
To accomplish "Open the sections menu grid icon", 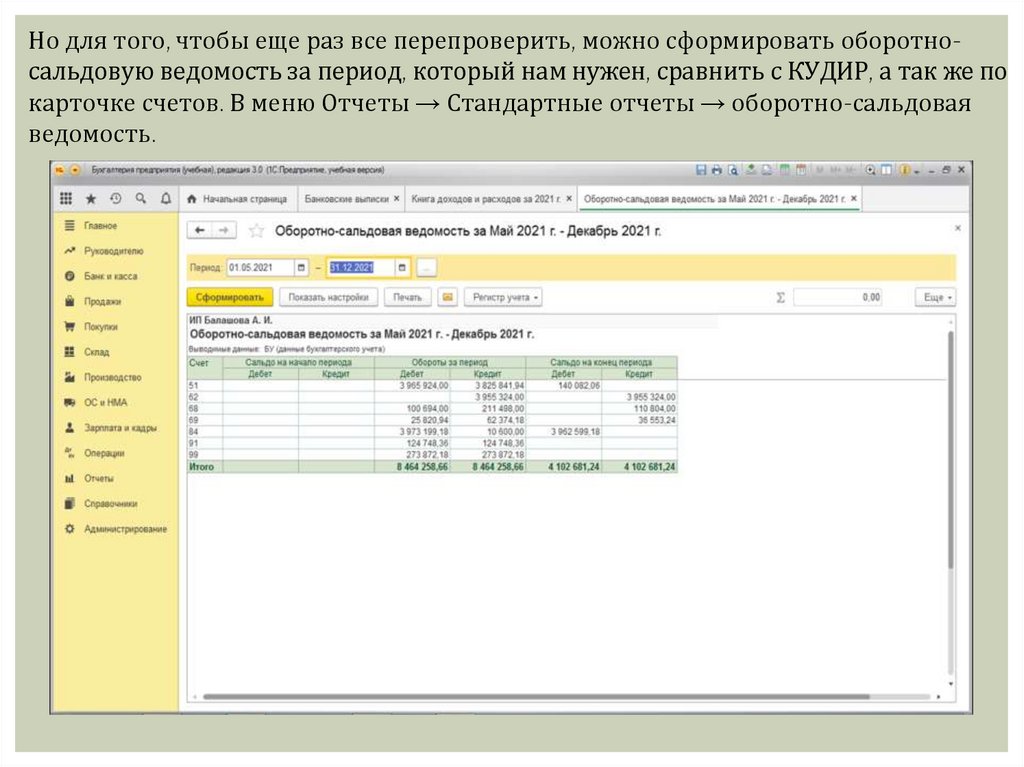I will [x=66, y=199].
